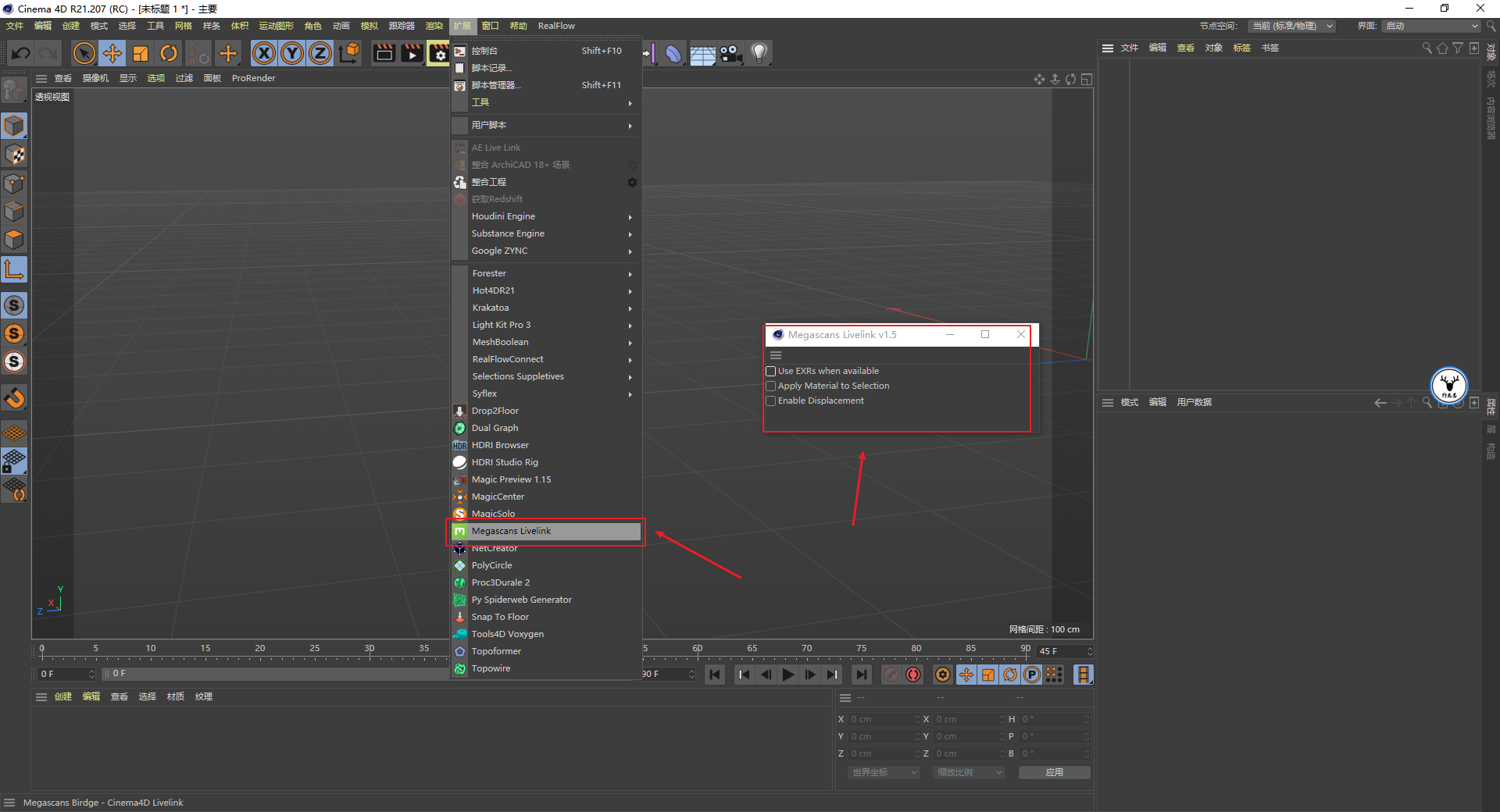This screenshot has width=1500, height=812.
Task: Launch Megascans Livelink menu entry
Action: point(546,531)
